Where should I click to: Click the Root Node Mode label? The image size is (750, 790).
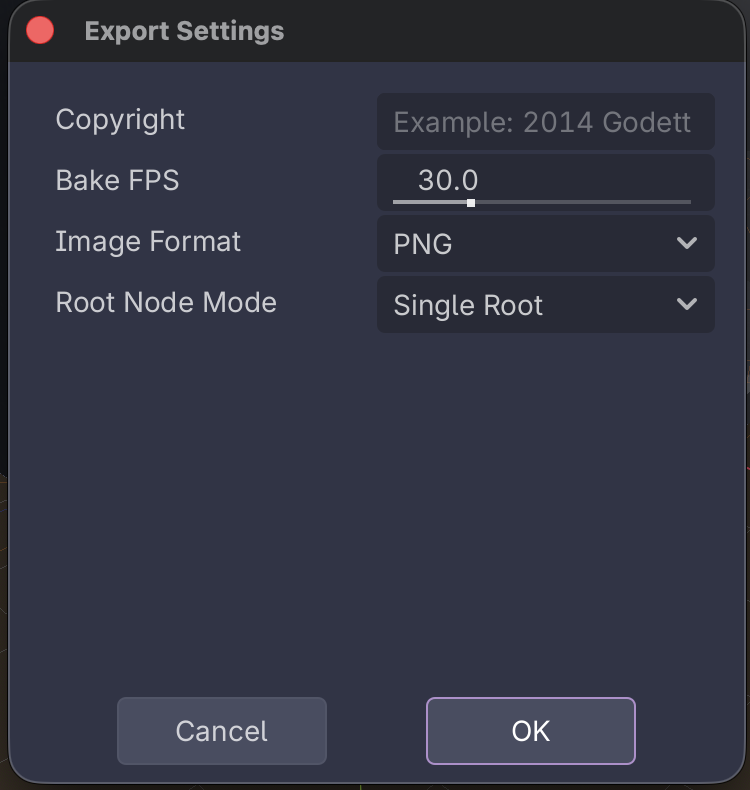point(166,303)
